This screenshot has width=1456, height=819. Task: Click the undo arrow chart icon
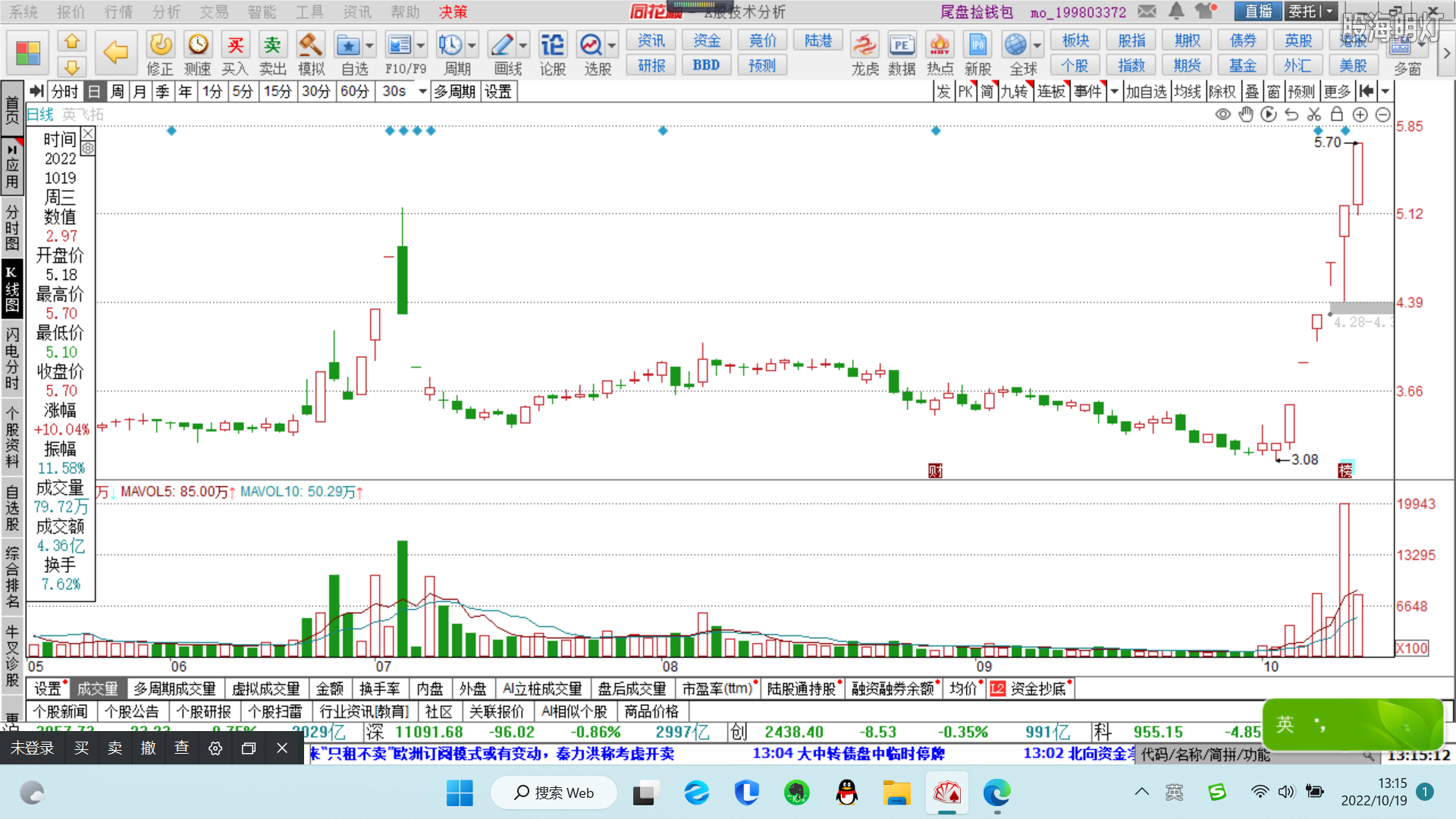click(1291, 115)
